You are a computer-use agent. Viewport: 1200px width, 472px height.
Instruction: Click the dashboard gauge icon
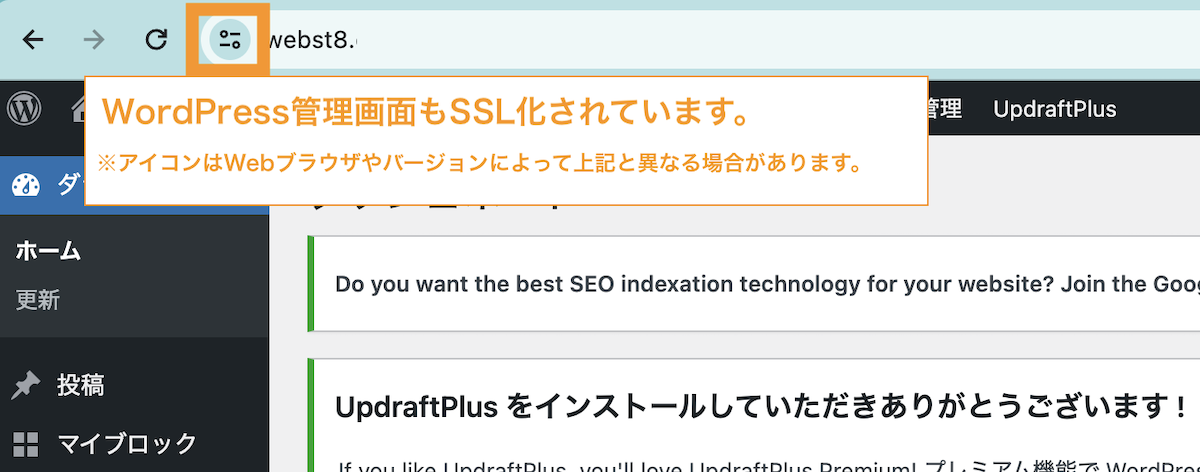tap(26, 186)
